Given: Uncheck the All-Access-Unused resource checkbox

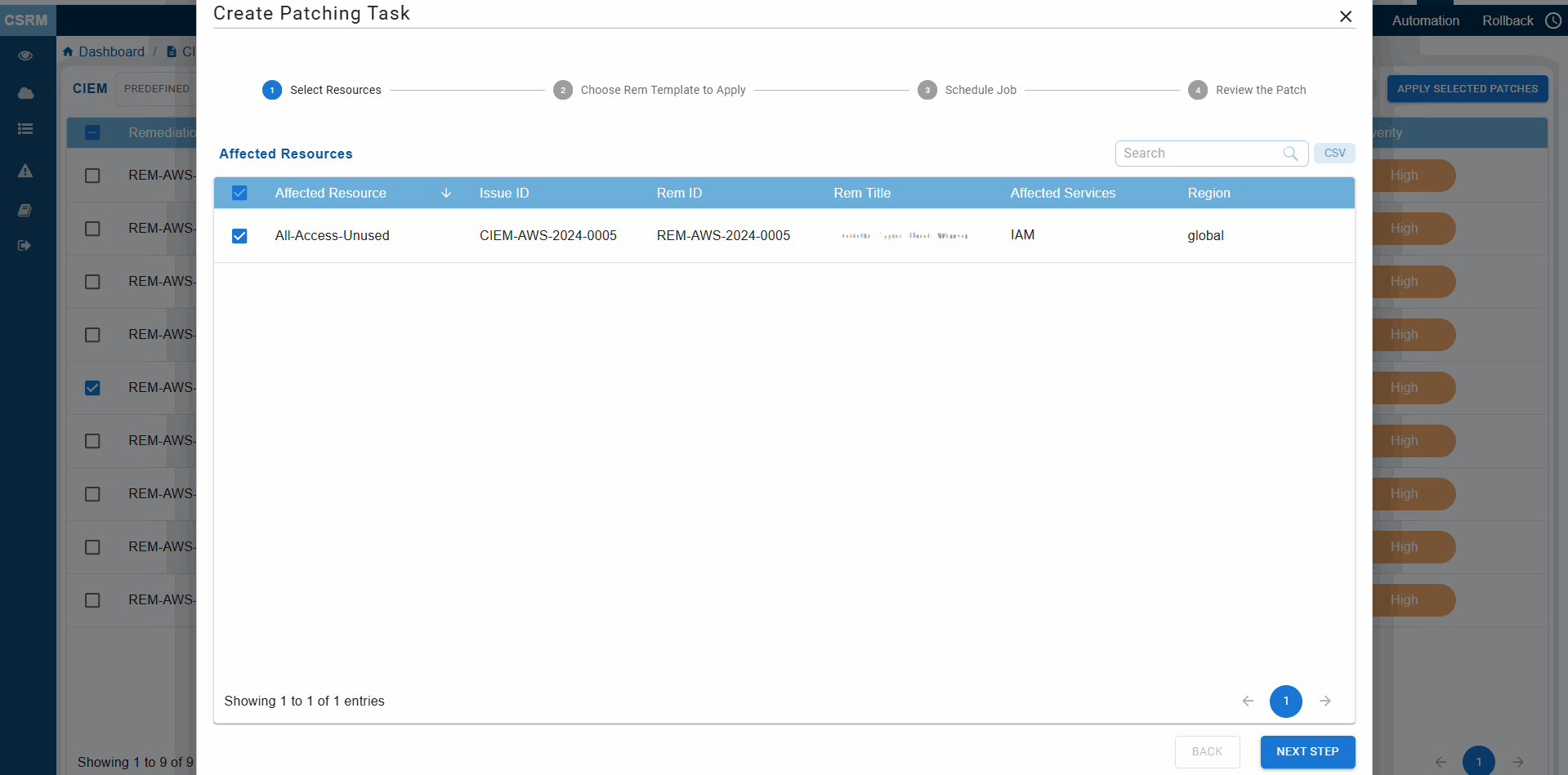Looking at the screenshot, I should [239, 236].
